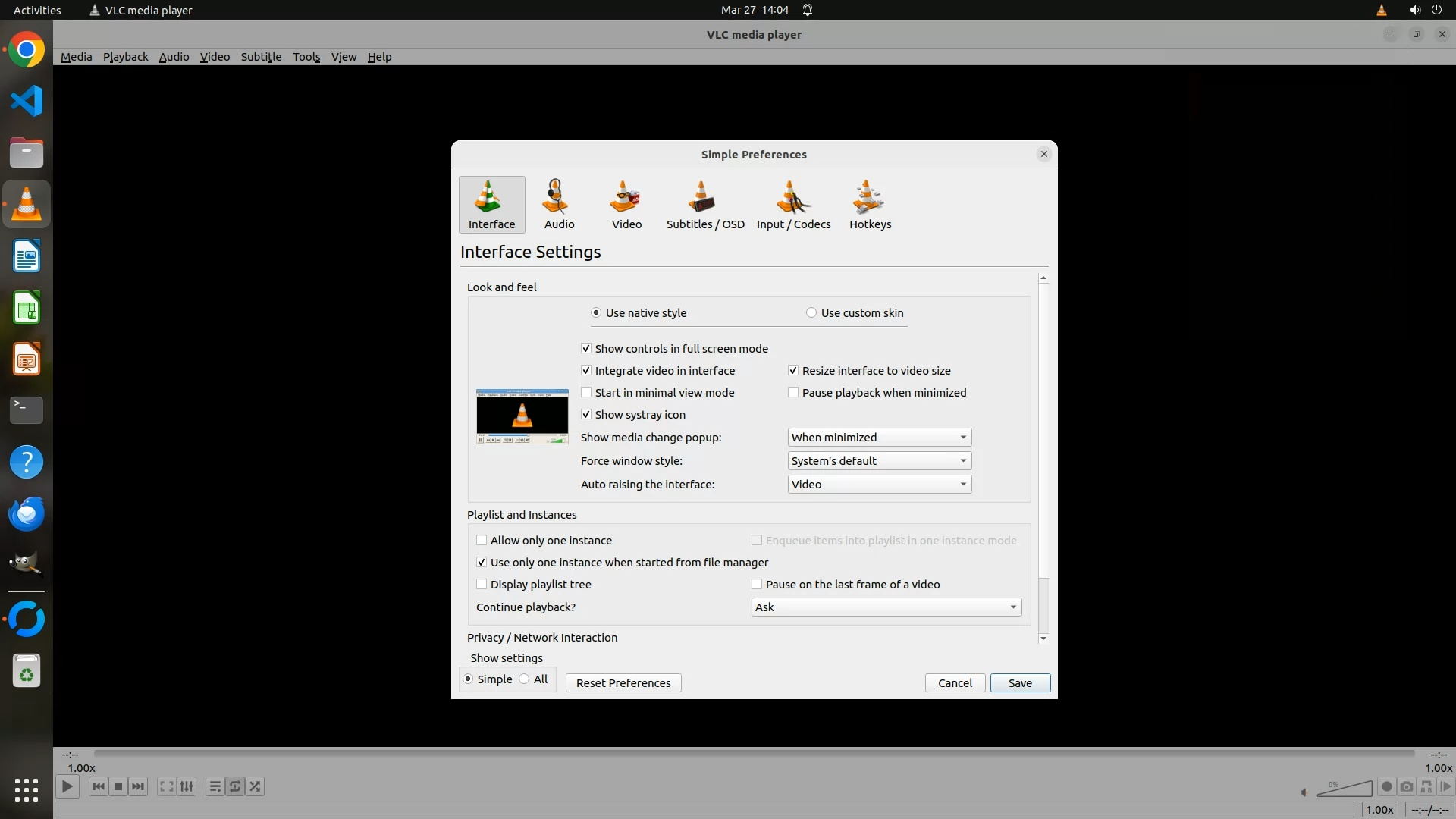Expand the Continue playback dropdown

[x=886, y=607]
